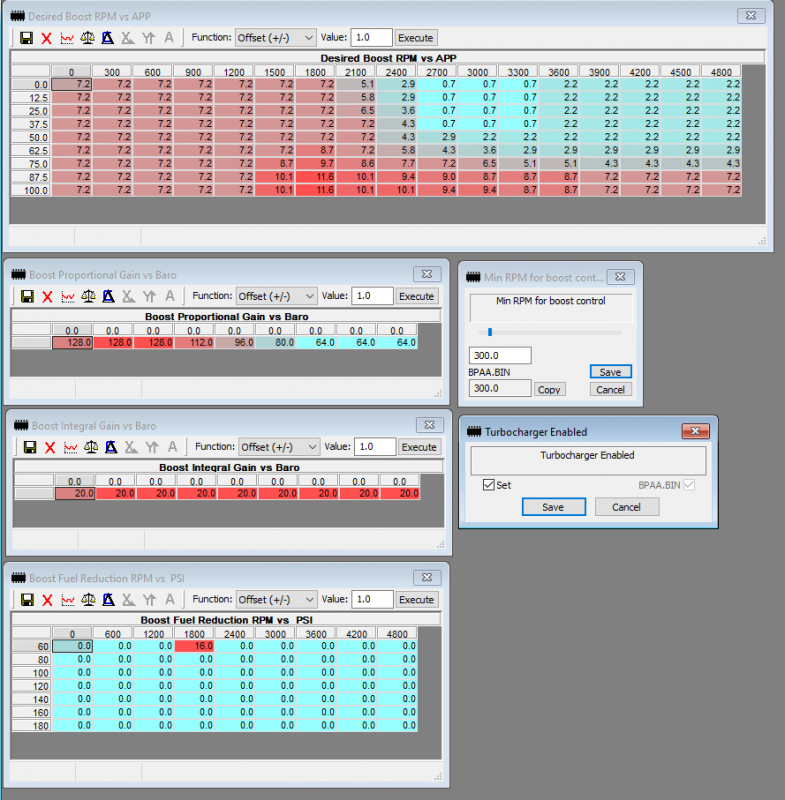Click Value input field in Desired Boost toolbar
The height and width of the screenshot is (800, 785).
click(x=370, y=38)
